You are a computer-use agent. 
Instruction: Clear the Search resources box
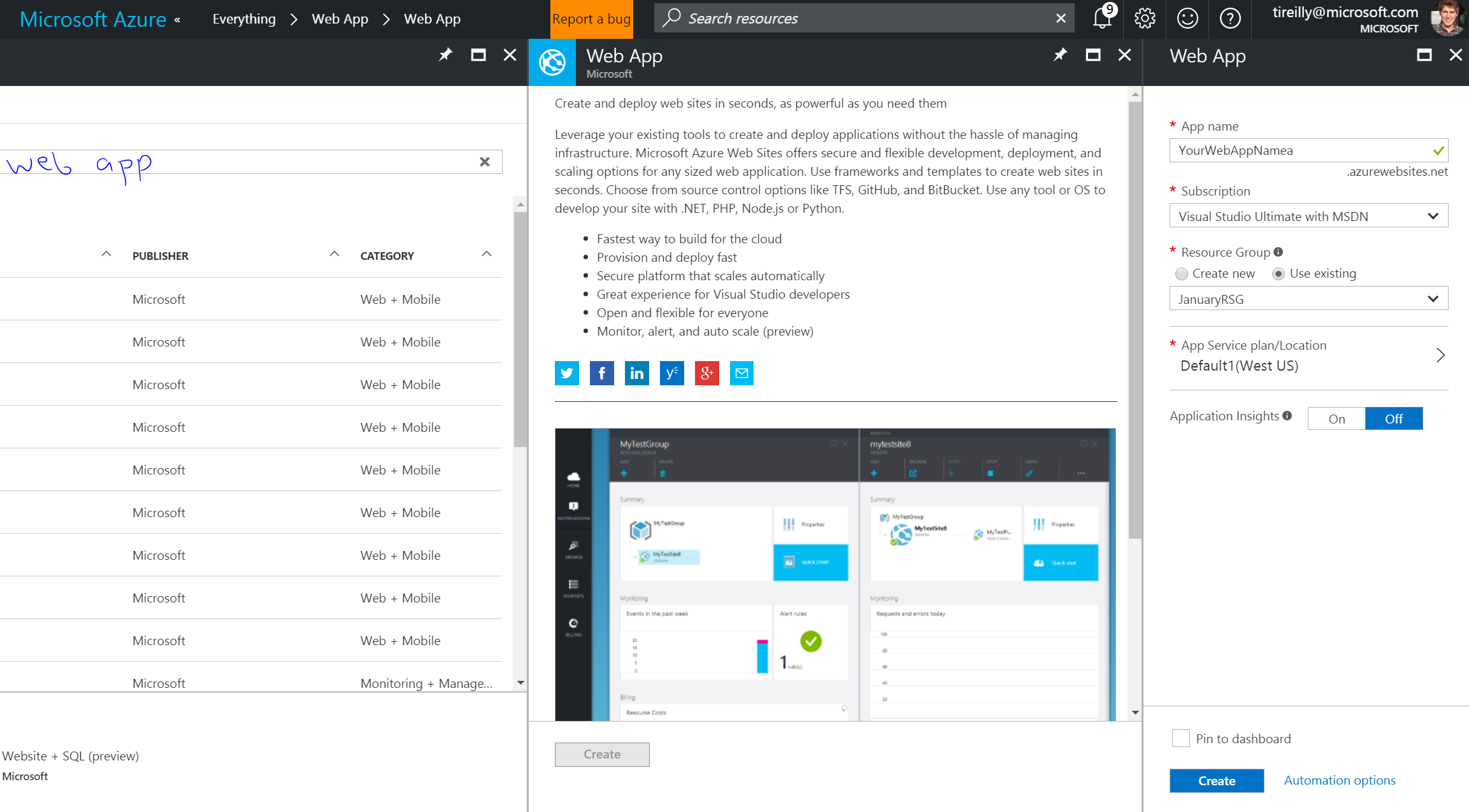[1061, 18]
